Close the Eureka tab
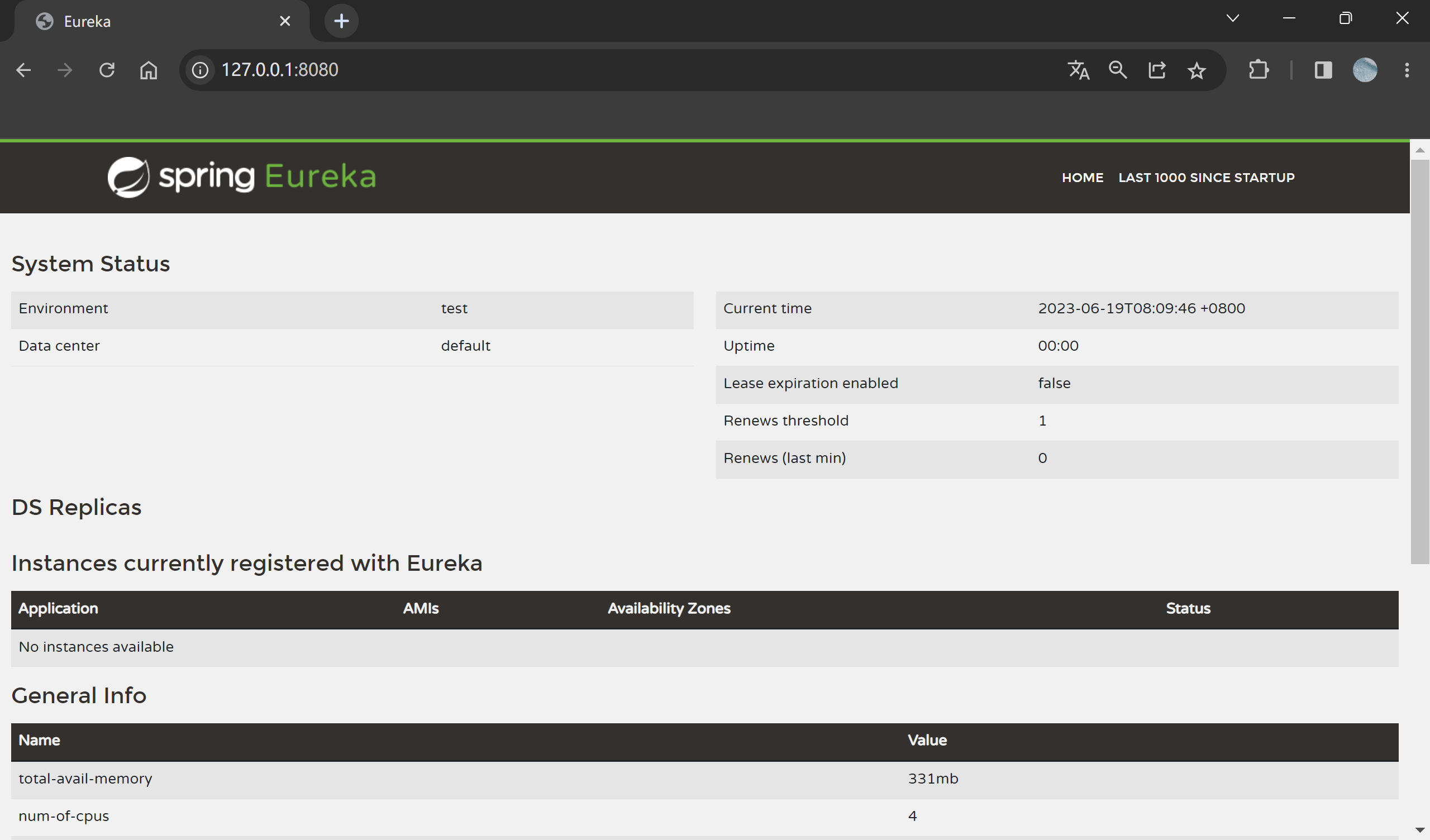Viewport: 1430px width, 840px height. point(285,21)
